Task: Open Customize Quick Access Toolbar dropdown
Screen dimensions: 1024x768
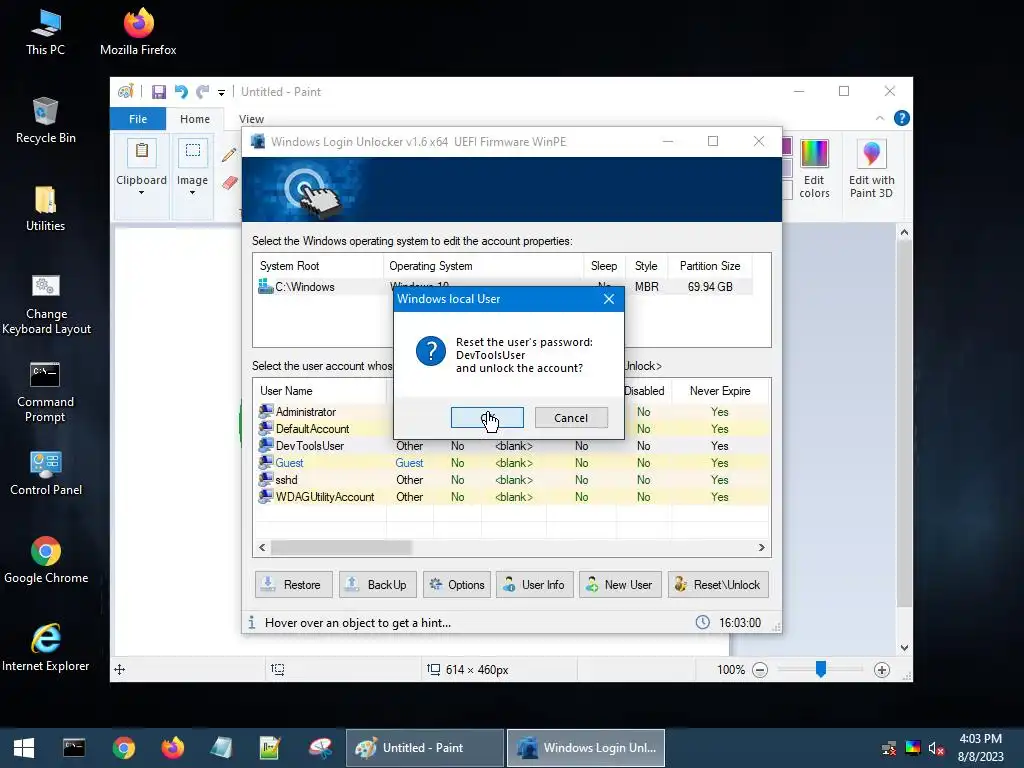Action: (221, 93)
